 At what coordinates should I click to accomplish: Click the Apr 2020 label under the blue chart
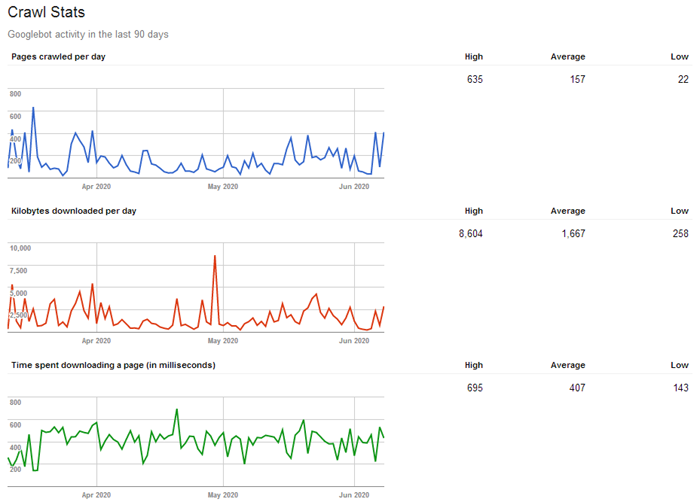96,186
